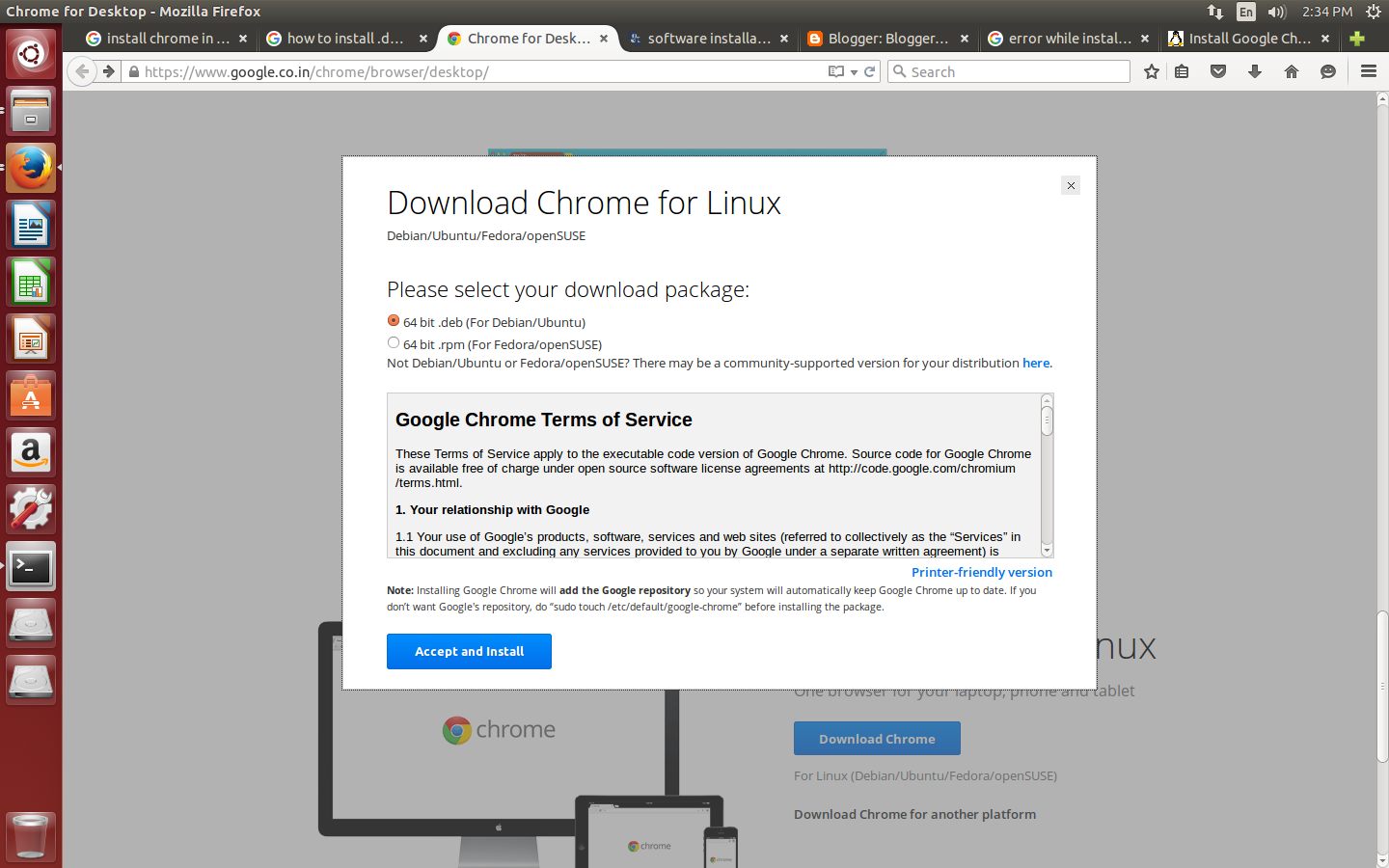Click Download Chrome button behind dialog

pyautogui.click(x=877, y=739)
